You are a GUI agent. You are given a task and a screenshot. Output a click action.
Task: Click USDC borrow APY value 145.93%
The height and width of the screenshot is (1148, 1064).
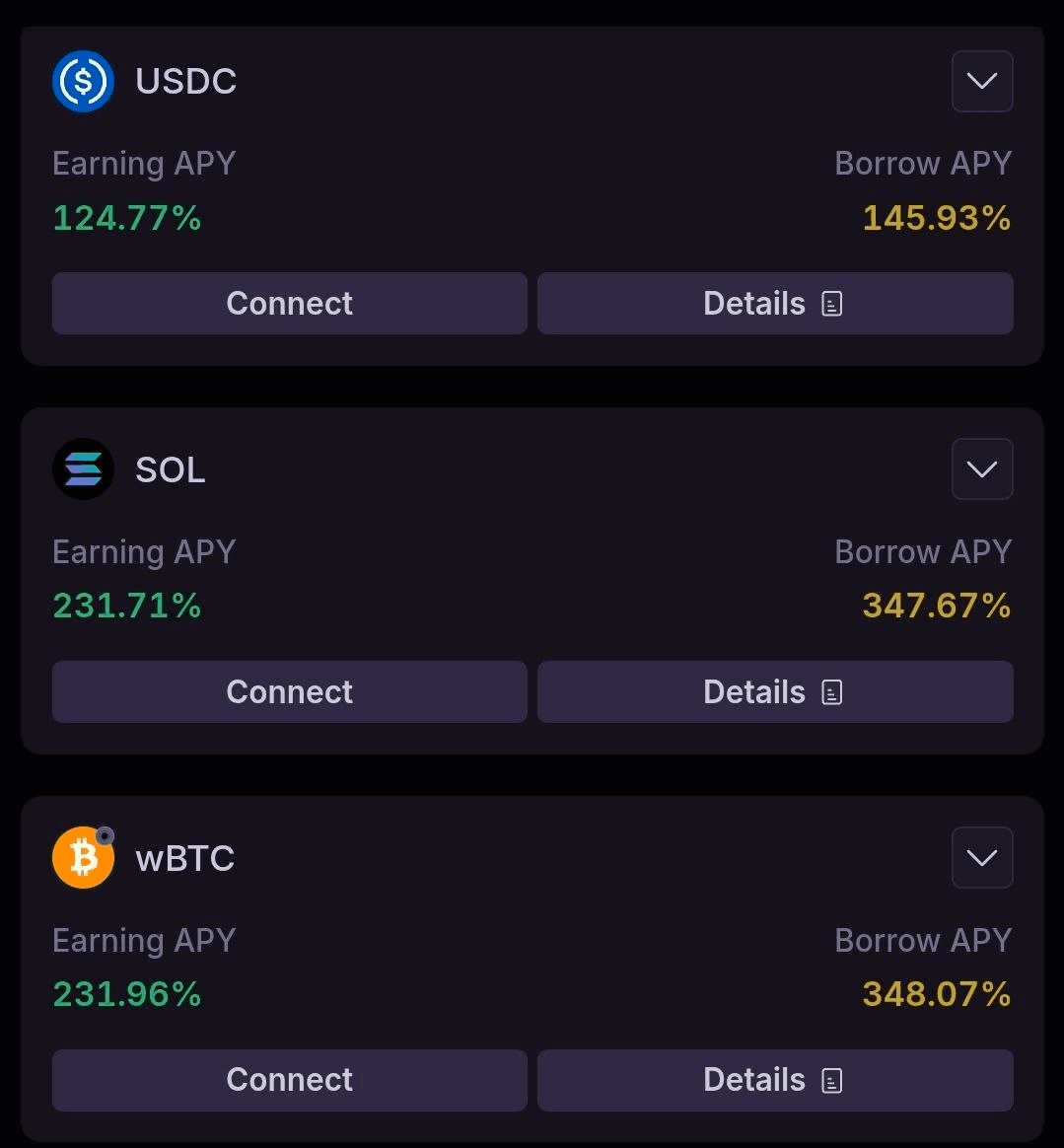(936, 218)
